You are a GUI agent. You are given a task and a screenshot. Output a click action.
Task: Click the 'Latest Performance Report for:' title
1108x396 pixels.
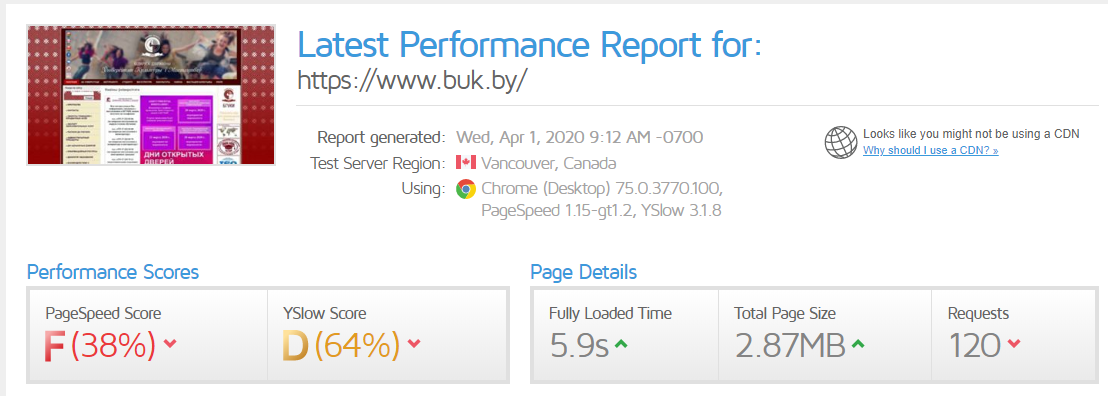click(x=529, y=45)
